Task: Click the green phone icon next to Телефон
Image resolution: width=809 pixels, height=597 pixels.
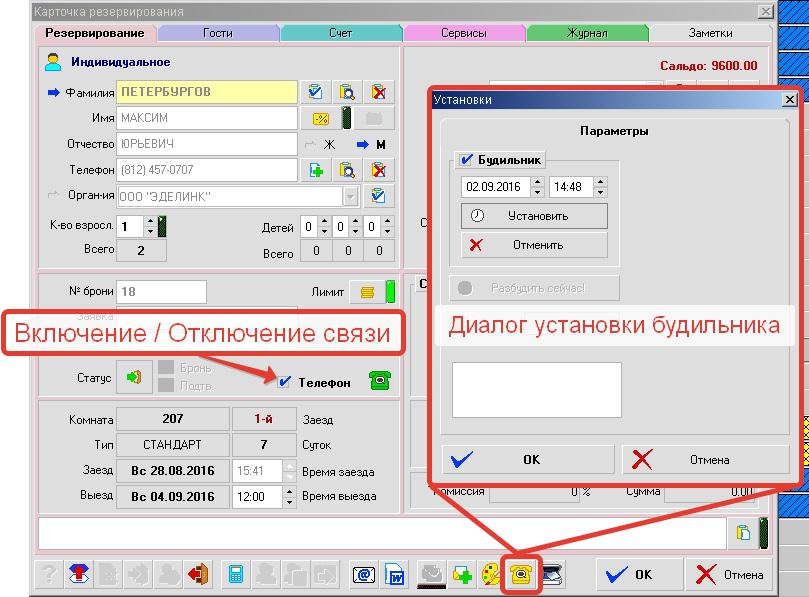Action: coord(379,381)
